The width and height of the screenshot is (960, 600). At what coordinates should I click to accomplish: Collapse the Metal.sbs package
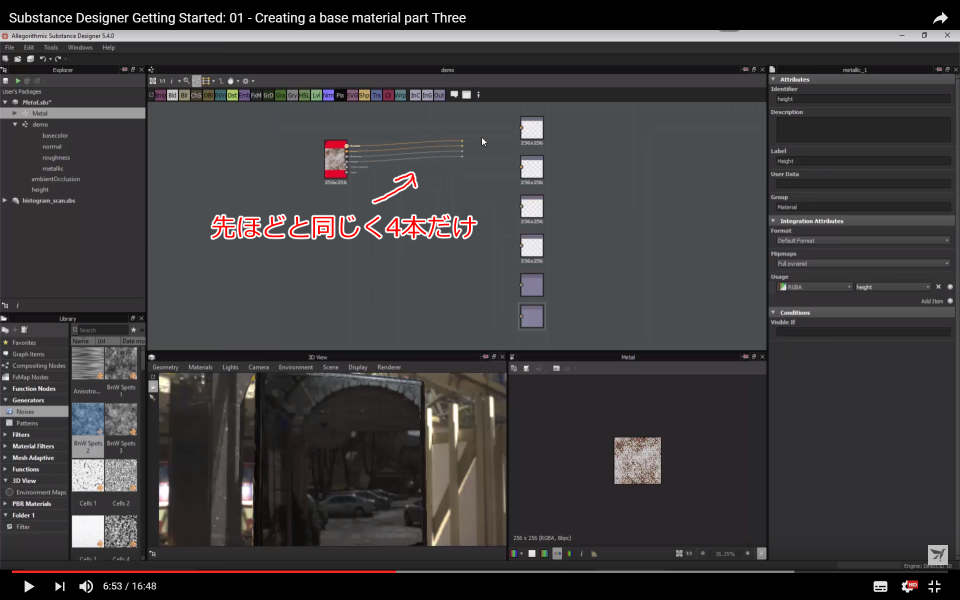(x=6, y=102)
